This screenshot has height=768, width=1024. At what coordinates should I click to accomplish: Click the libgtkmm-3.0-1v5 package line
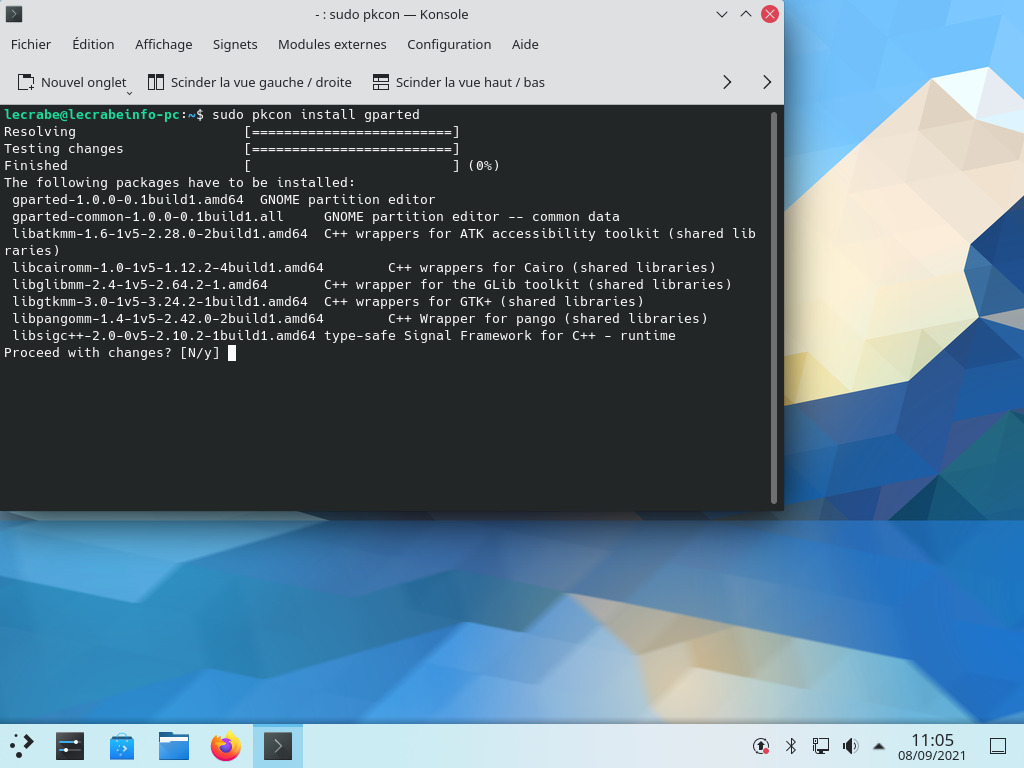328,302
